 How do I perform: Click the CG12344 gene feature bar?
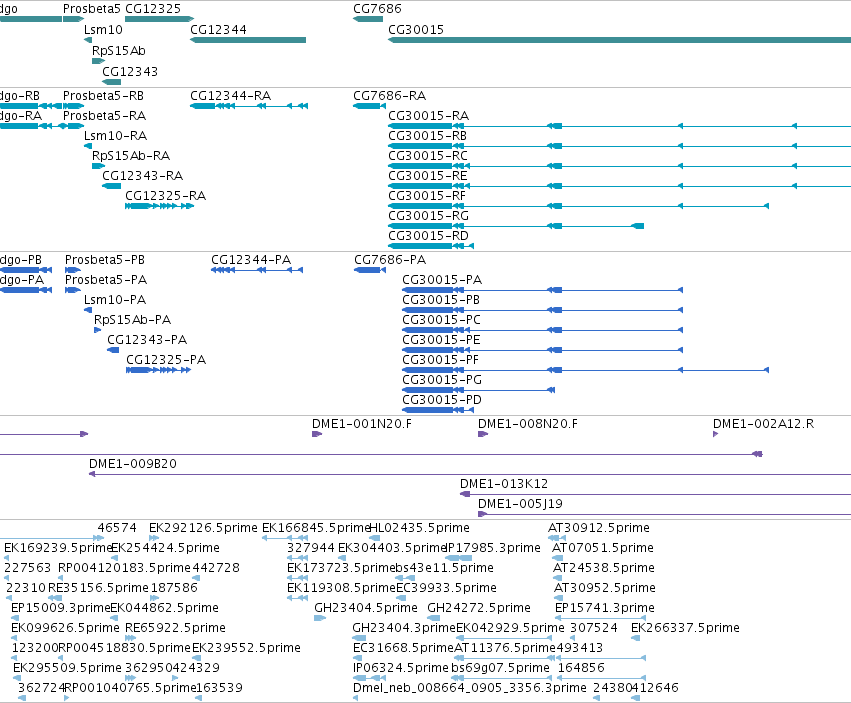(248, 40)
